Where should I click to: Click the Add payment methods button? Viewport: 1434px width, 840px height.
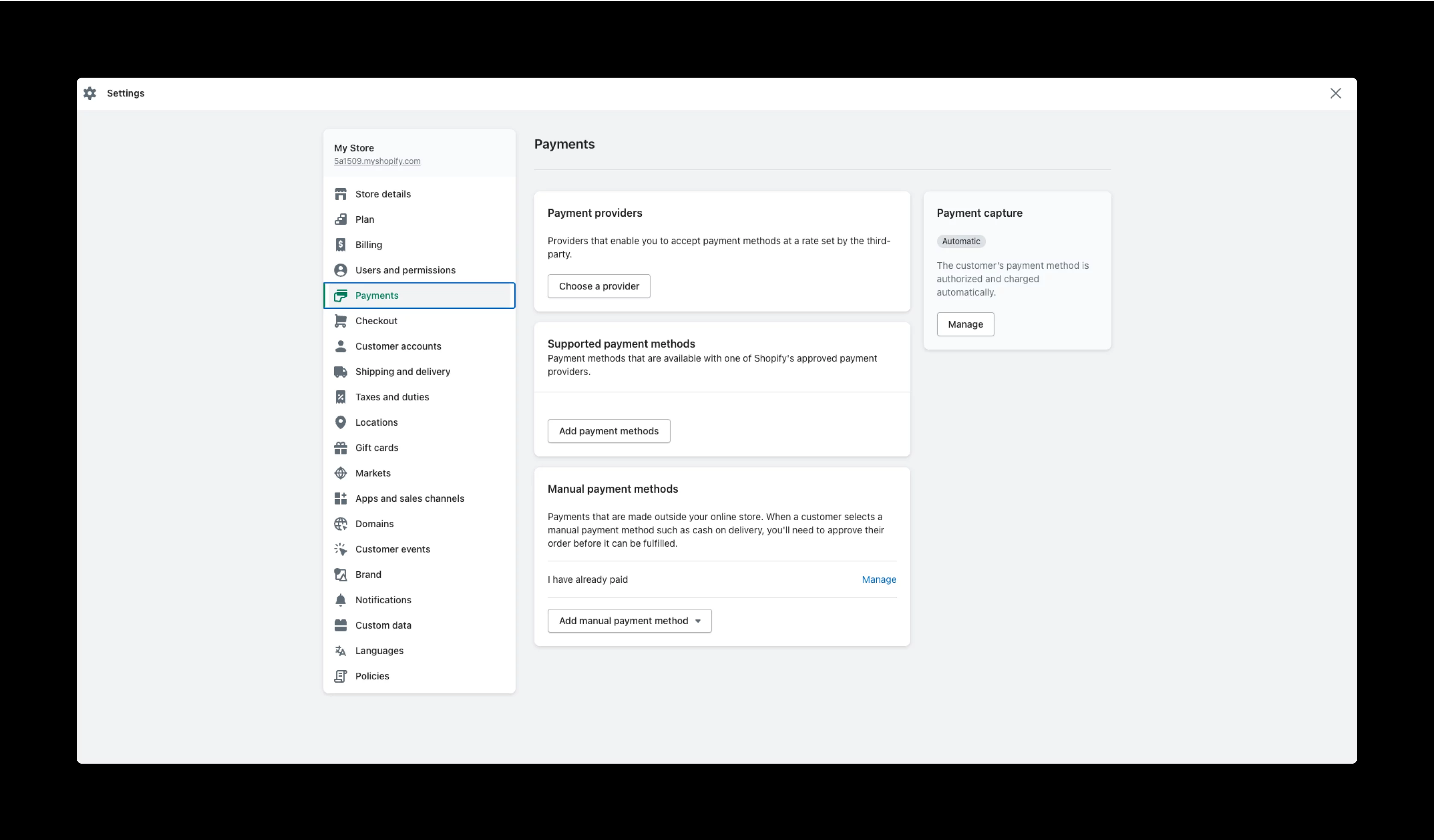click(x=608, y=431)
